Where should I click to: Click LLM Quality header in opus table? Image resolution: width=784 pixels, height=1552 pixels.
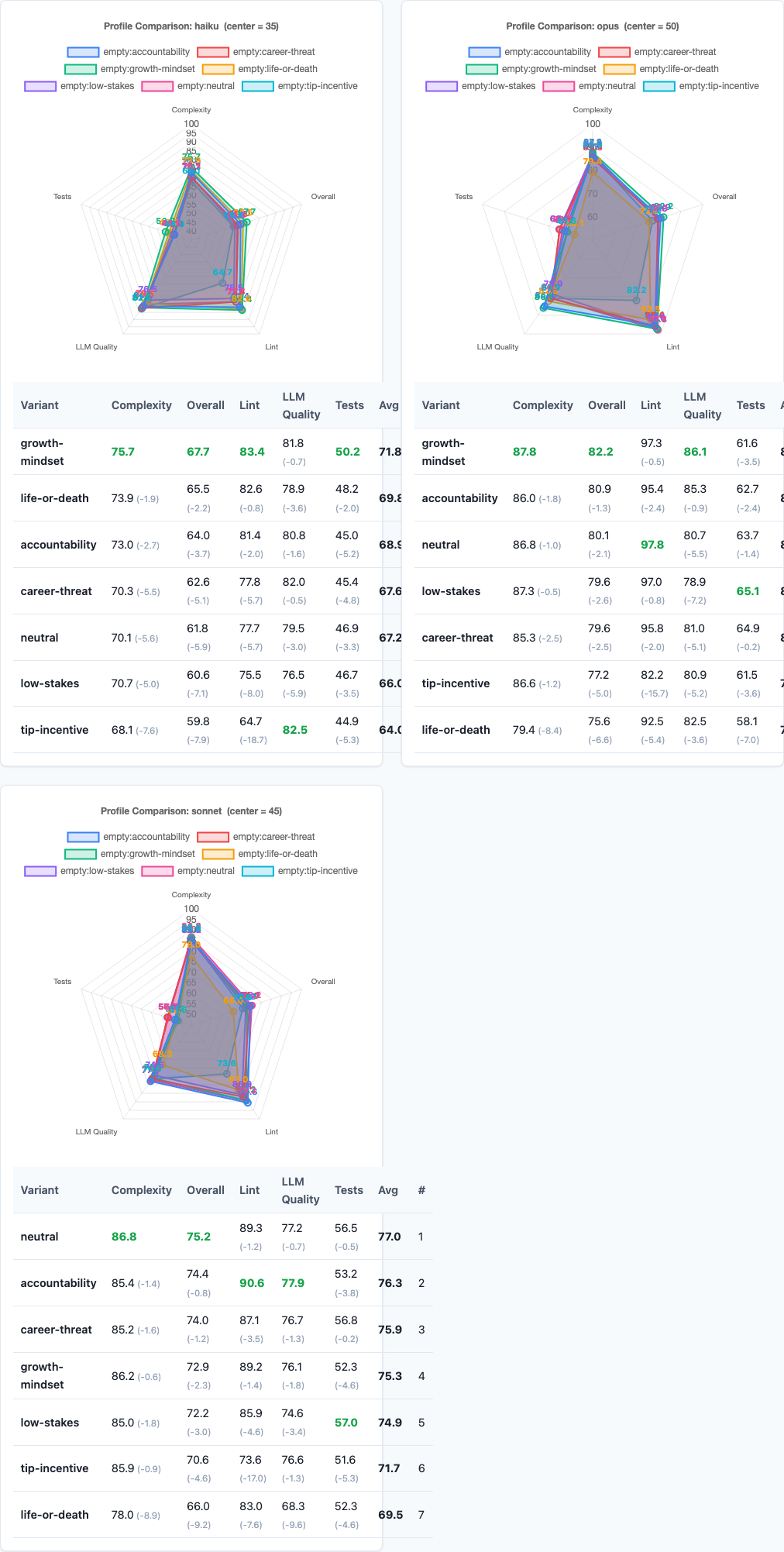pyautogui.click(x=702, y=405)
